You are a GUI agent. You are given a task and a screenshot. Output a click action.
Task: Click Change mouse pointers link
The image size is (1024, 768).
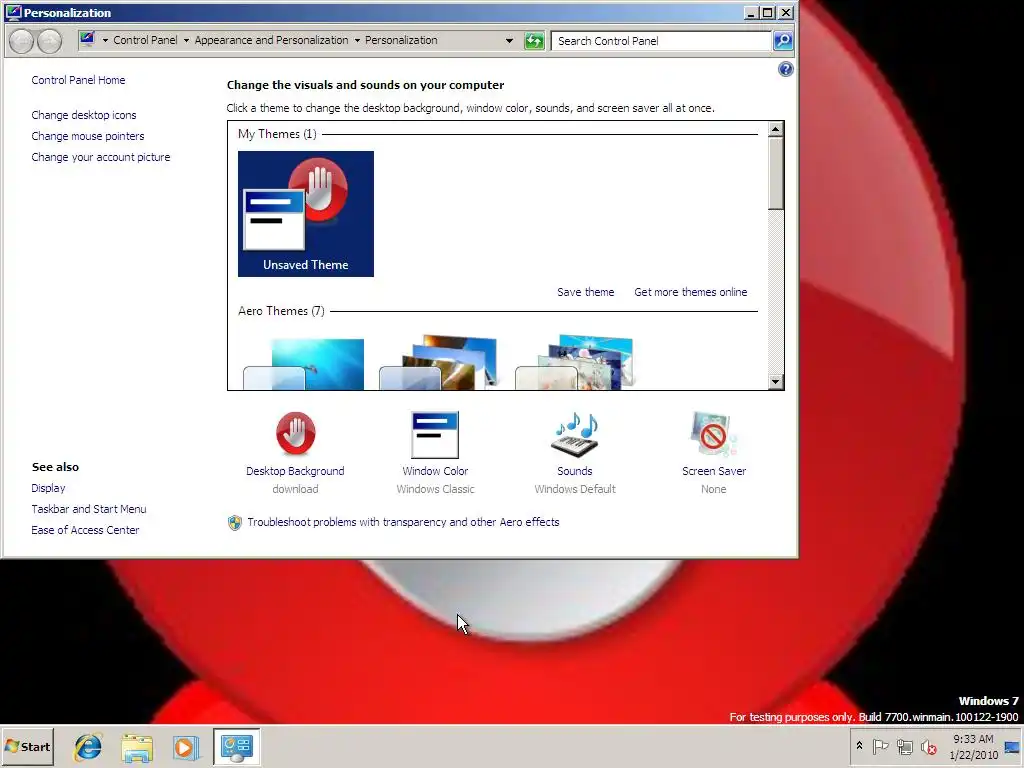click(x=88, y=136)
